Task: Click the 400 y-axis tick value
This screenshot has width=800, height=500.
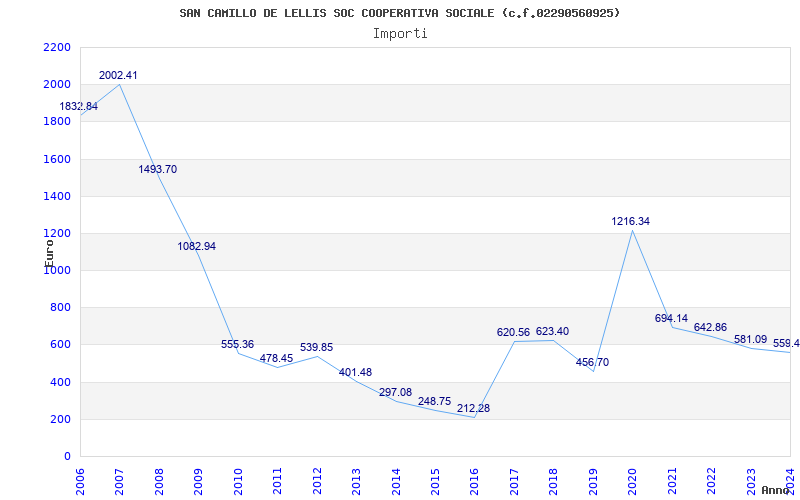Action: tap(60, 383)
